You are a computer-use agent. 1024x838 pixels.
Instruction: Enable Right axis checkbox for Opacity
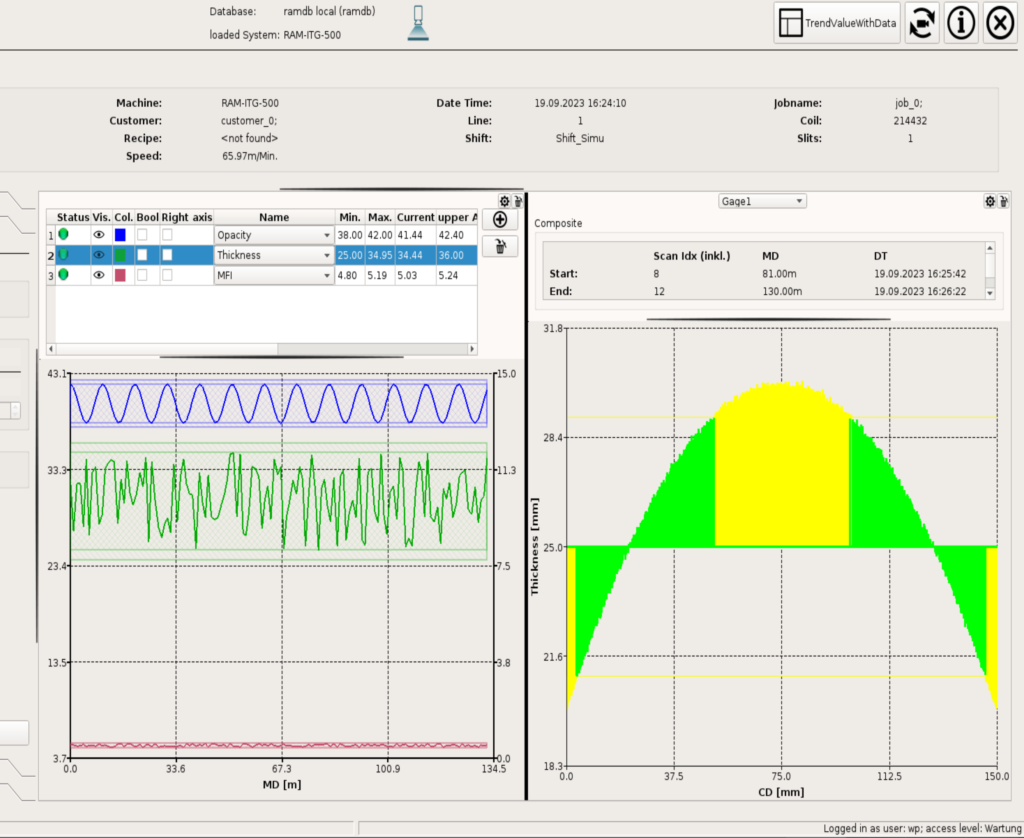[167, 235]
